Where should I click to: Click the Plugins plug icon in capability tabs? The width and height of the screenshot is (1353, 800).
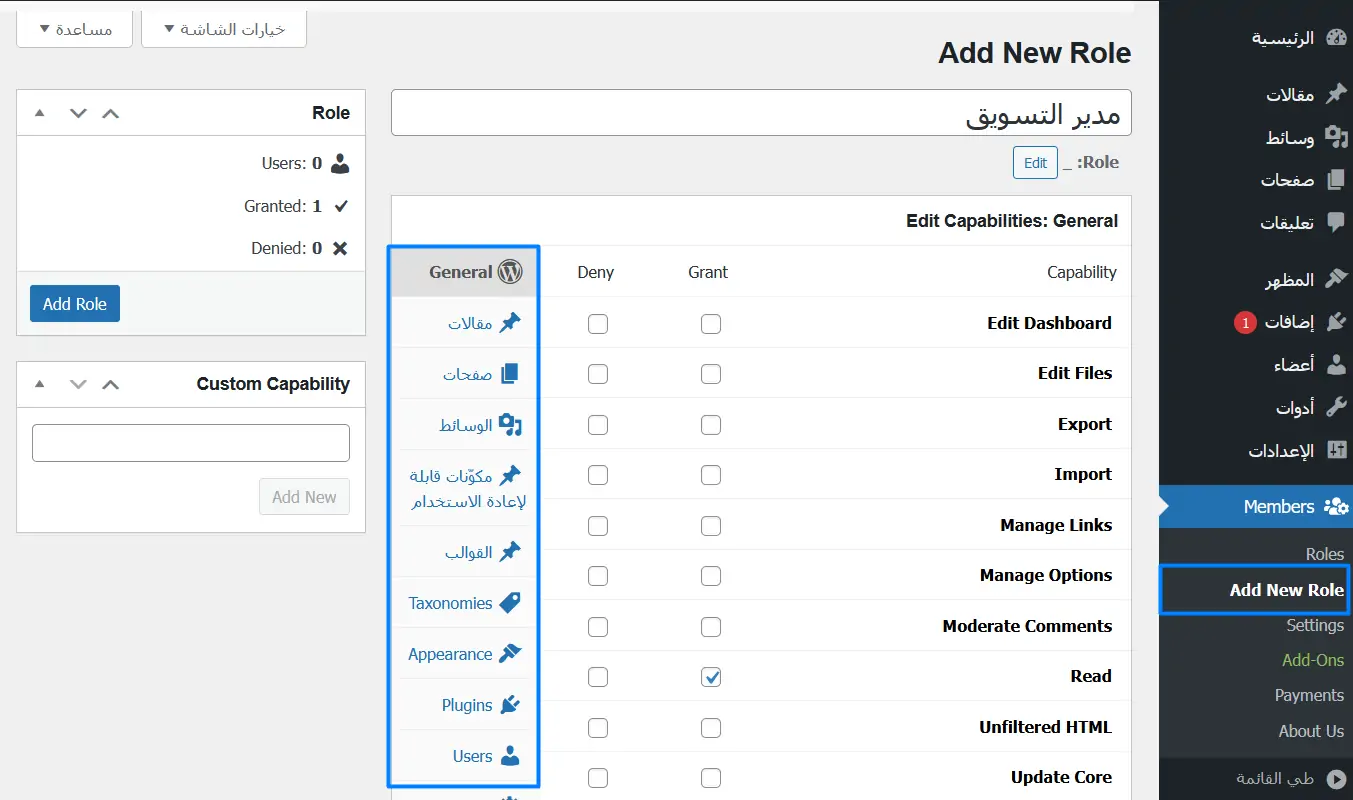pos(510,705)
